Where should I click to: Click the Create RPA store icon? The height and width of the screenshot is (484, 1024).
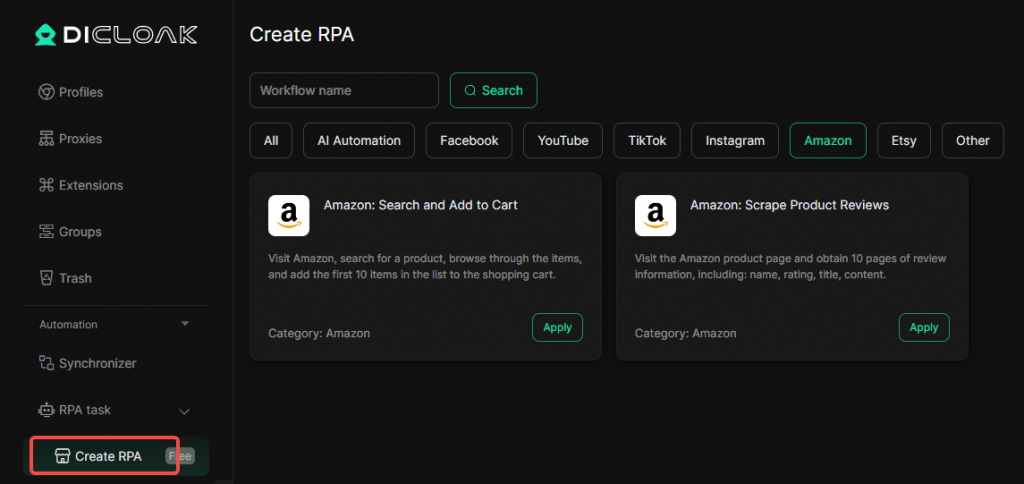click(x=62, y=457)
